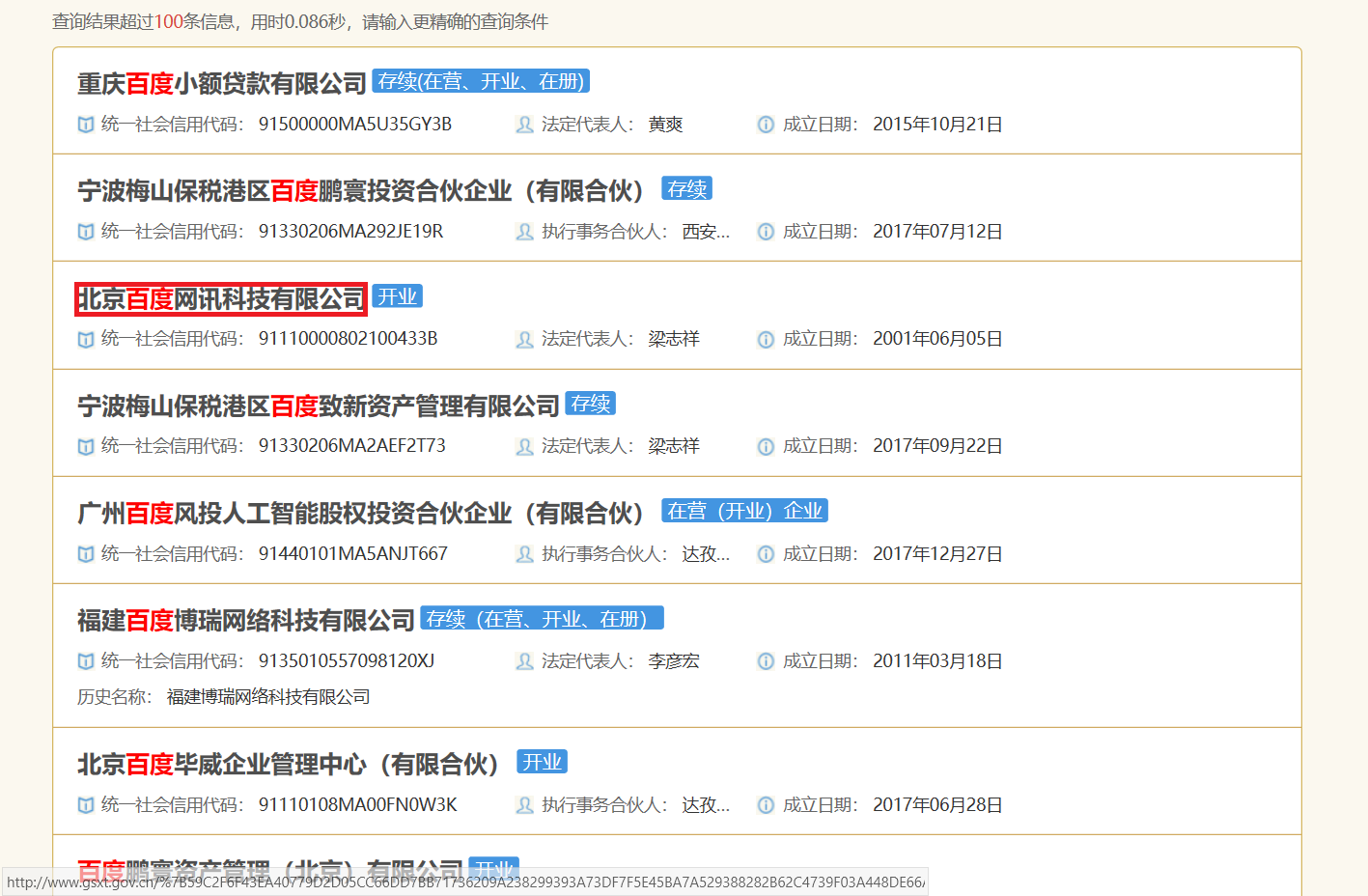Click person icon beside 法定代表人 黄爽
The image size is (1368, 896).
click(x=524, y=125)
